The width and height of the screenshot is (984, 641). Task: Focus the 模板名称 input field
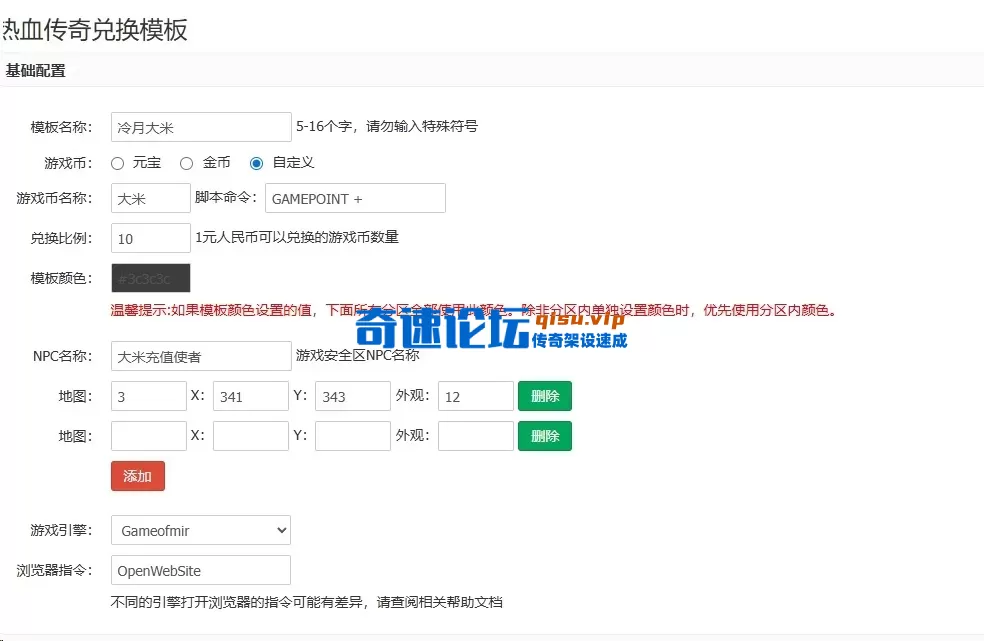(x=201, y=127)
